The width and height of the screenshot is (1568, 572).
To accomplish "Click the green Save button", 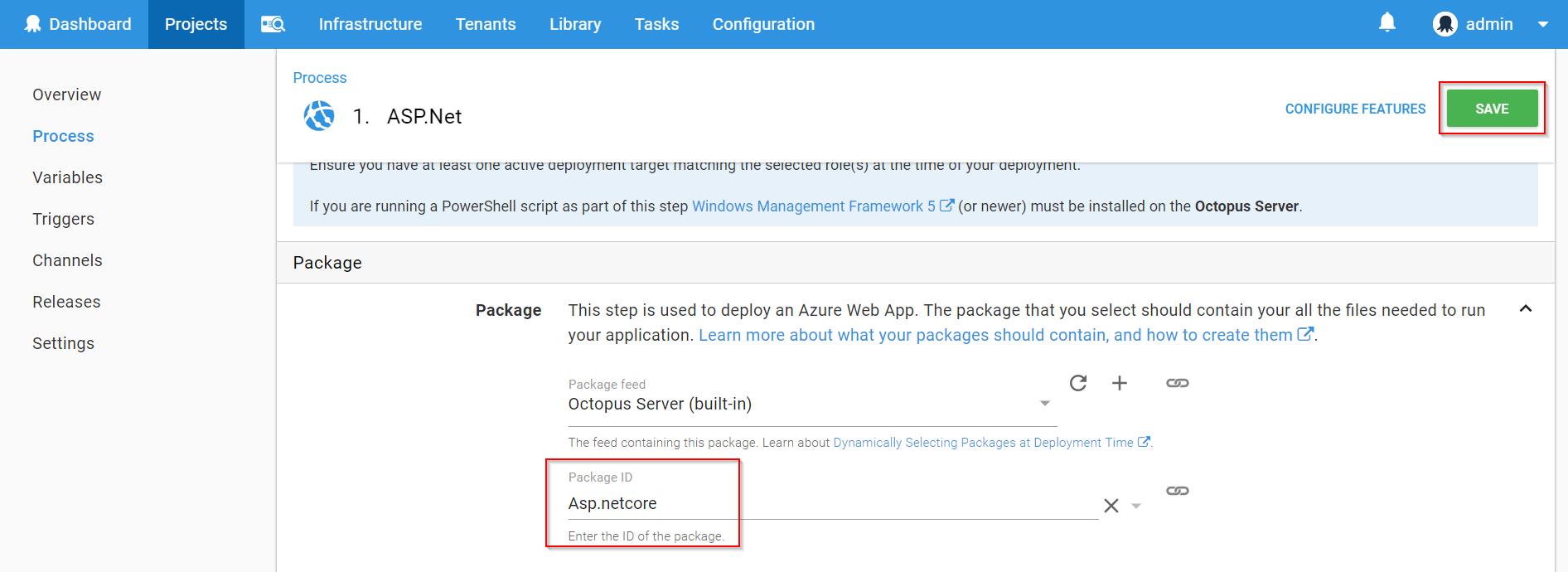I will tap(1492, 109).
